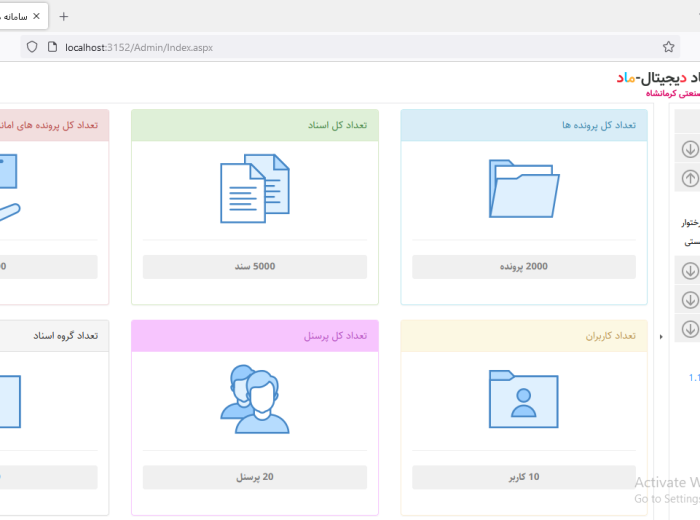700x520 pixels.
Task: Toggle sidebar using small black triangle handle
Action: pos(660,337)
